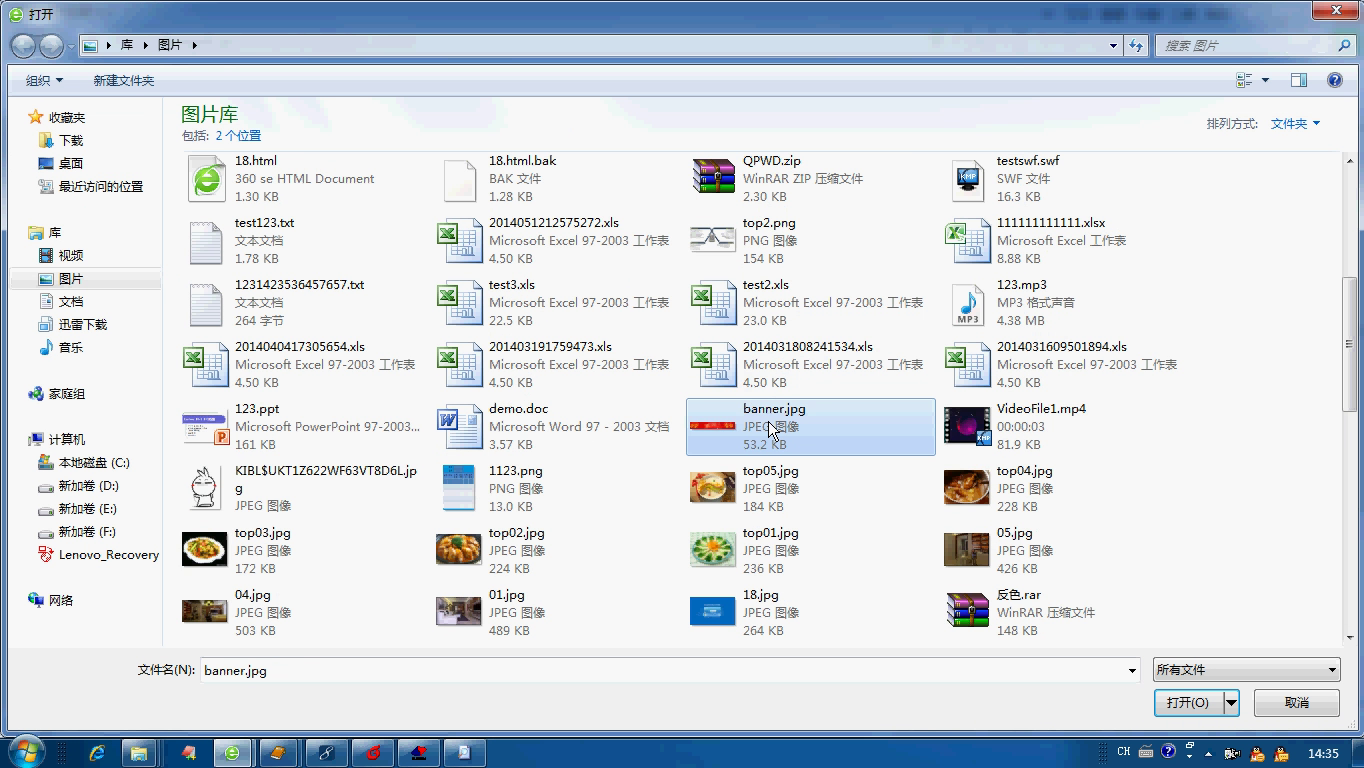1364x768 pixels.
Task: Expand the 图片 breadcrumb arrow
Action: point(194,45)
